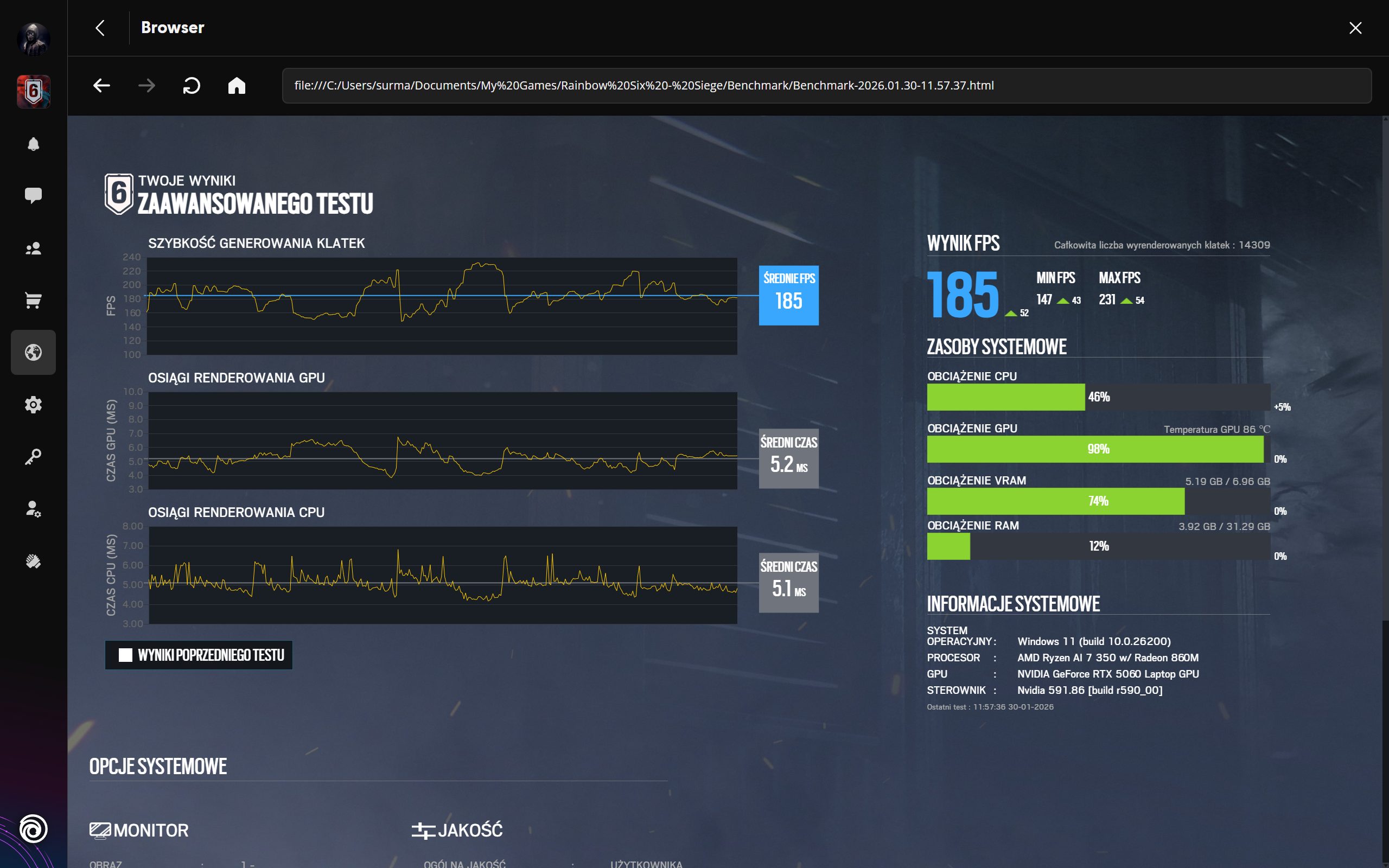Select the globe browser icon in sidebar

pos(33,352)
